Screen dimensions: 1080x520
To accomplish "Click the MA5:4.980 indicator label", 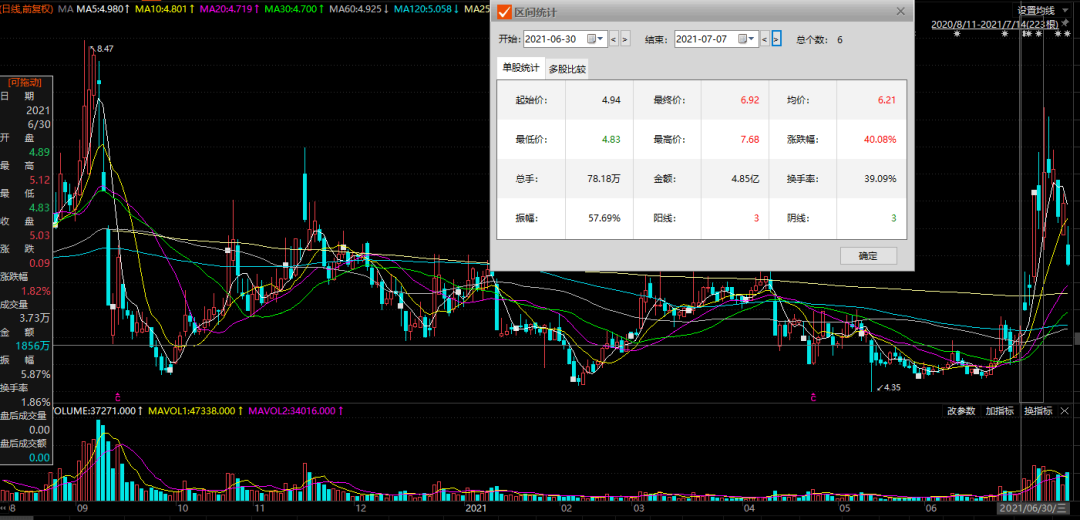I will [105, 9].
